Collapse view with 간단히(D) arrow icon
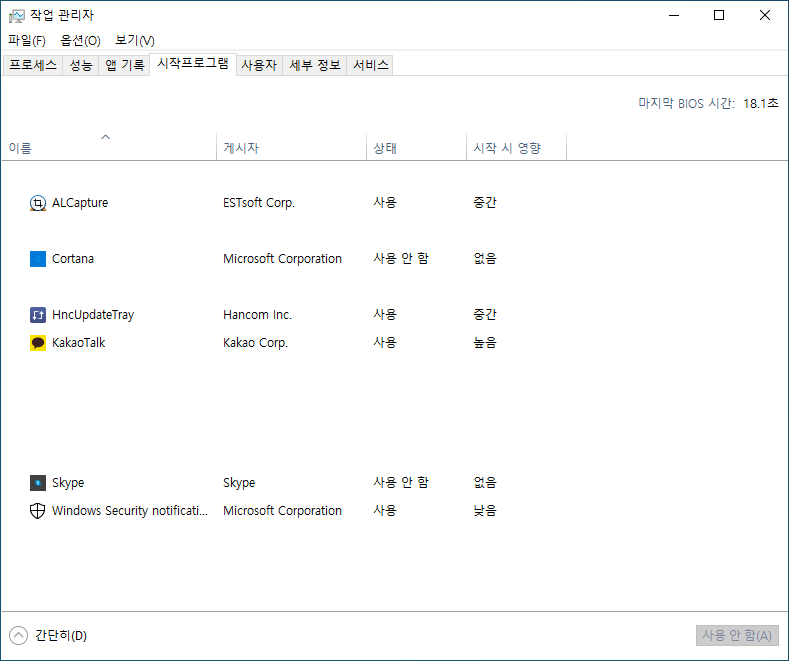 tap(19, 635)
